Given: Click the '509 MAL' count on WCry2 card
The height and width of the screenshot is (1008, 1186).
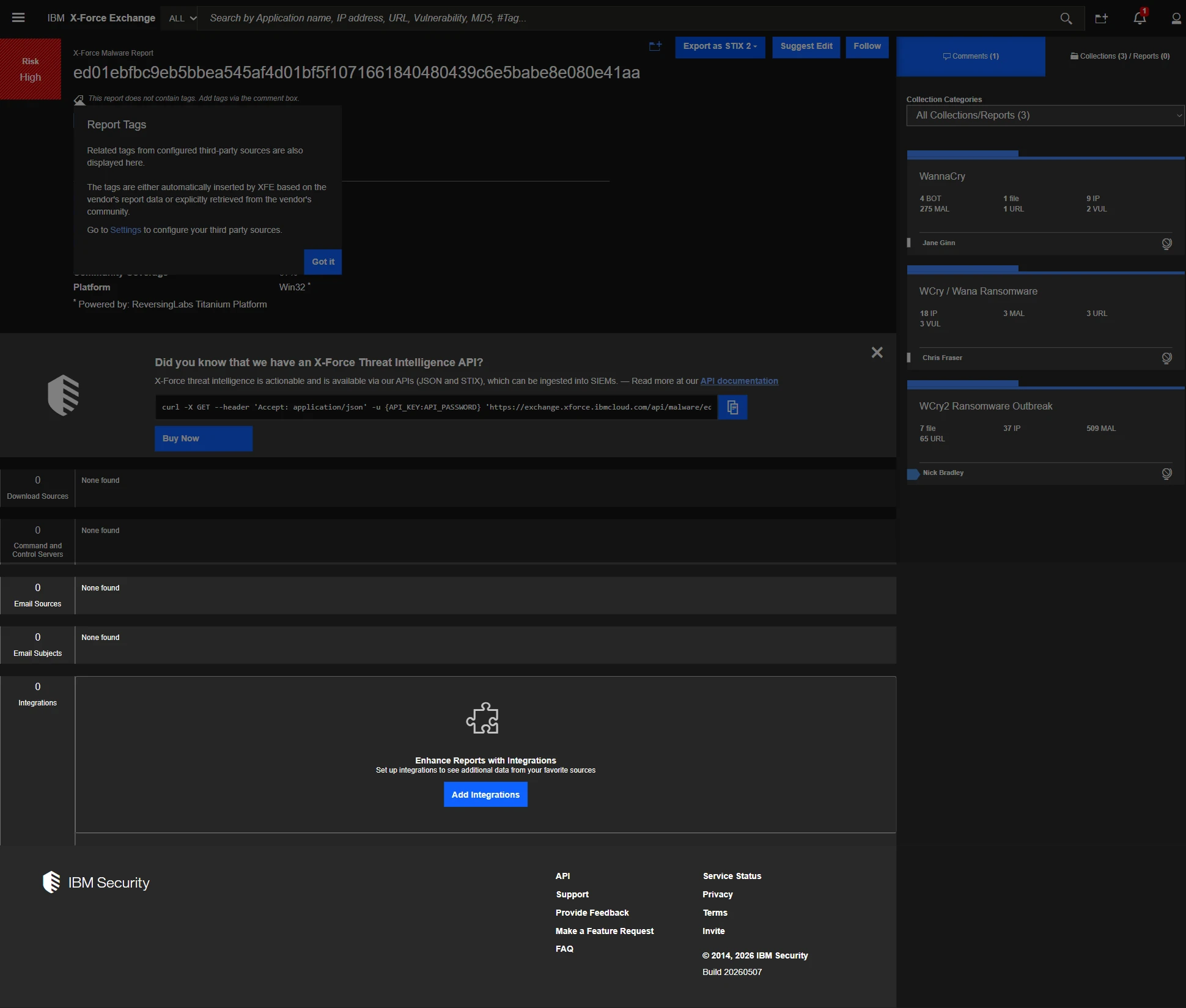Looking at the screenshot, I should 1100,429.
